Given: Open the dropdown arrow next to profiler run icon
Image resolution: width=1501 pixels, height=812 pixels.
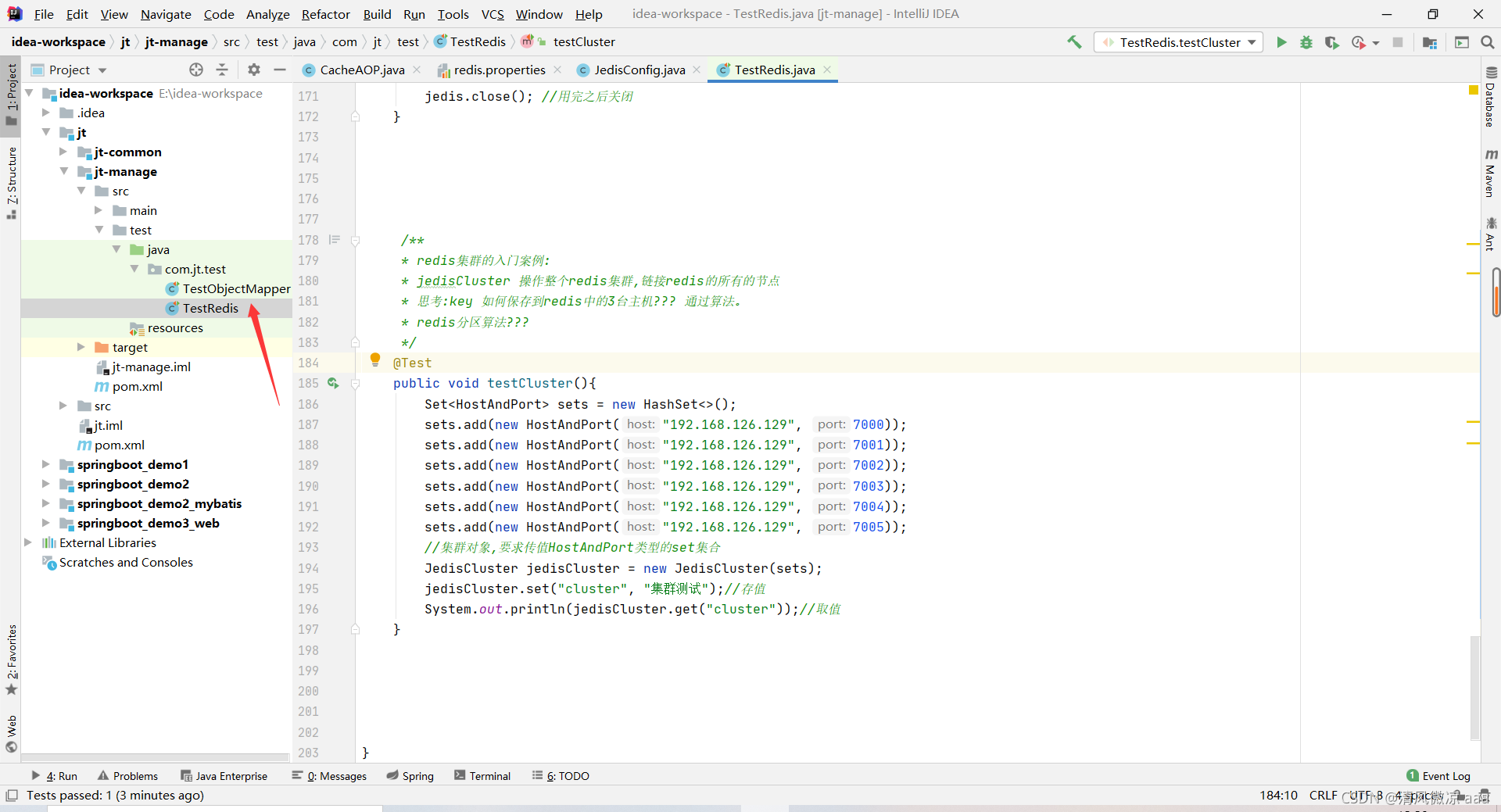Looking at the screenshot, I should click(x=1375, y=43).
